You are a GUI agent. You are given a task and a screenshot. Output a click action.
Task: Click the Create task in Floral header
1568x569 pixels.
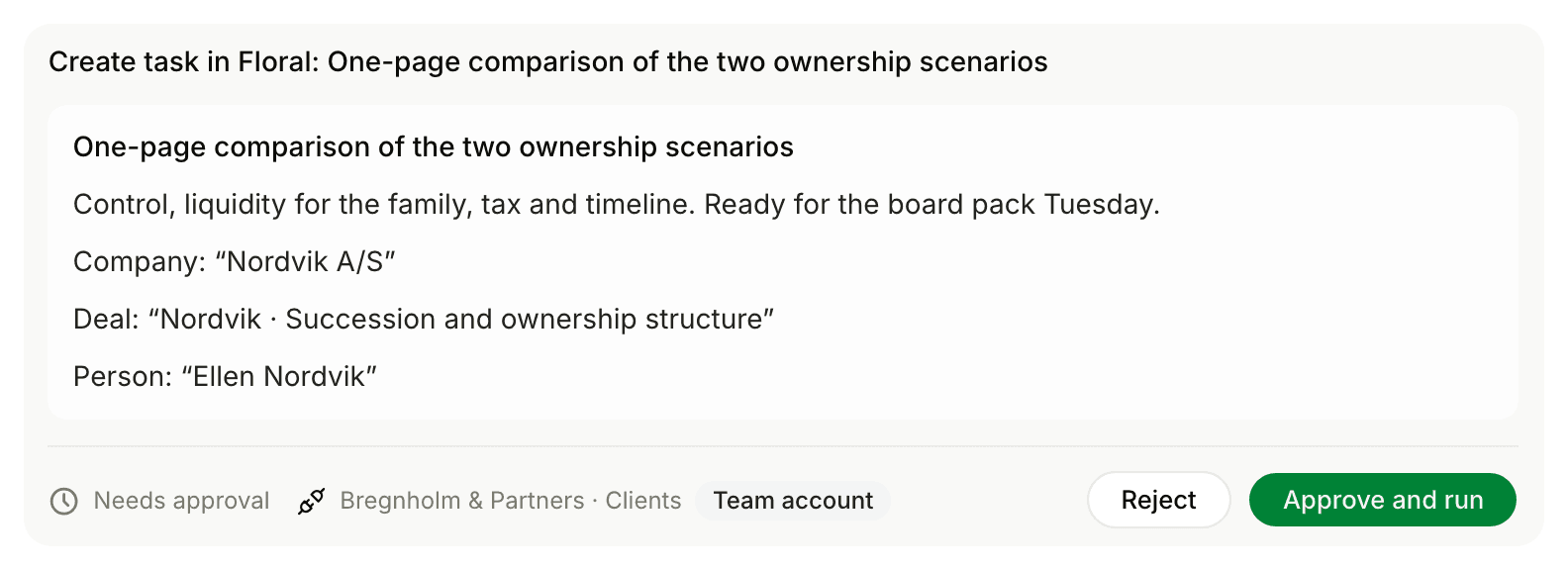[x=548, y=61]
